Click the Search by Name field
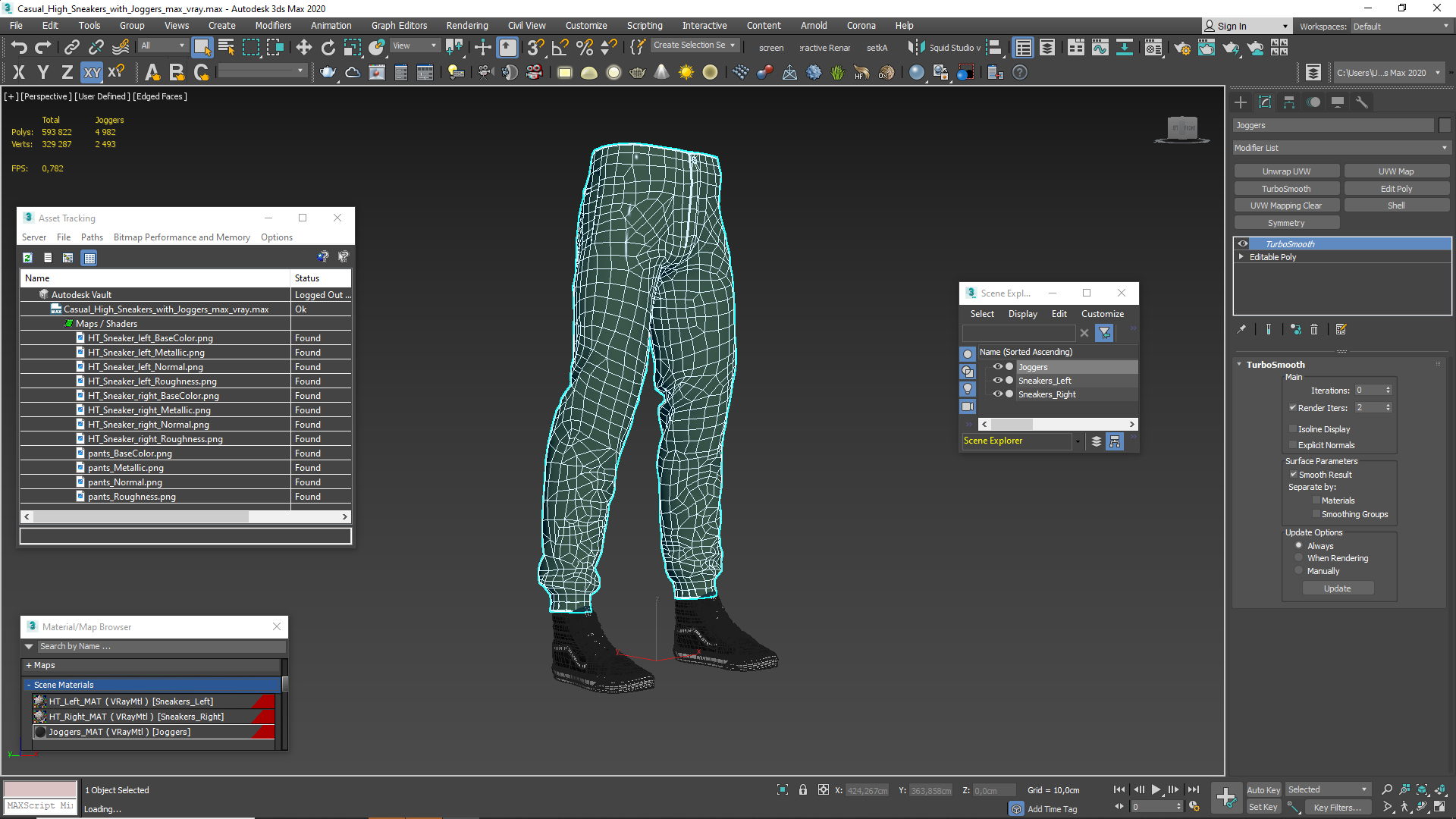Image resolution: width=1456 pixels, height=819 pixels. pos(162,646)
